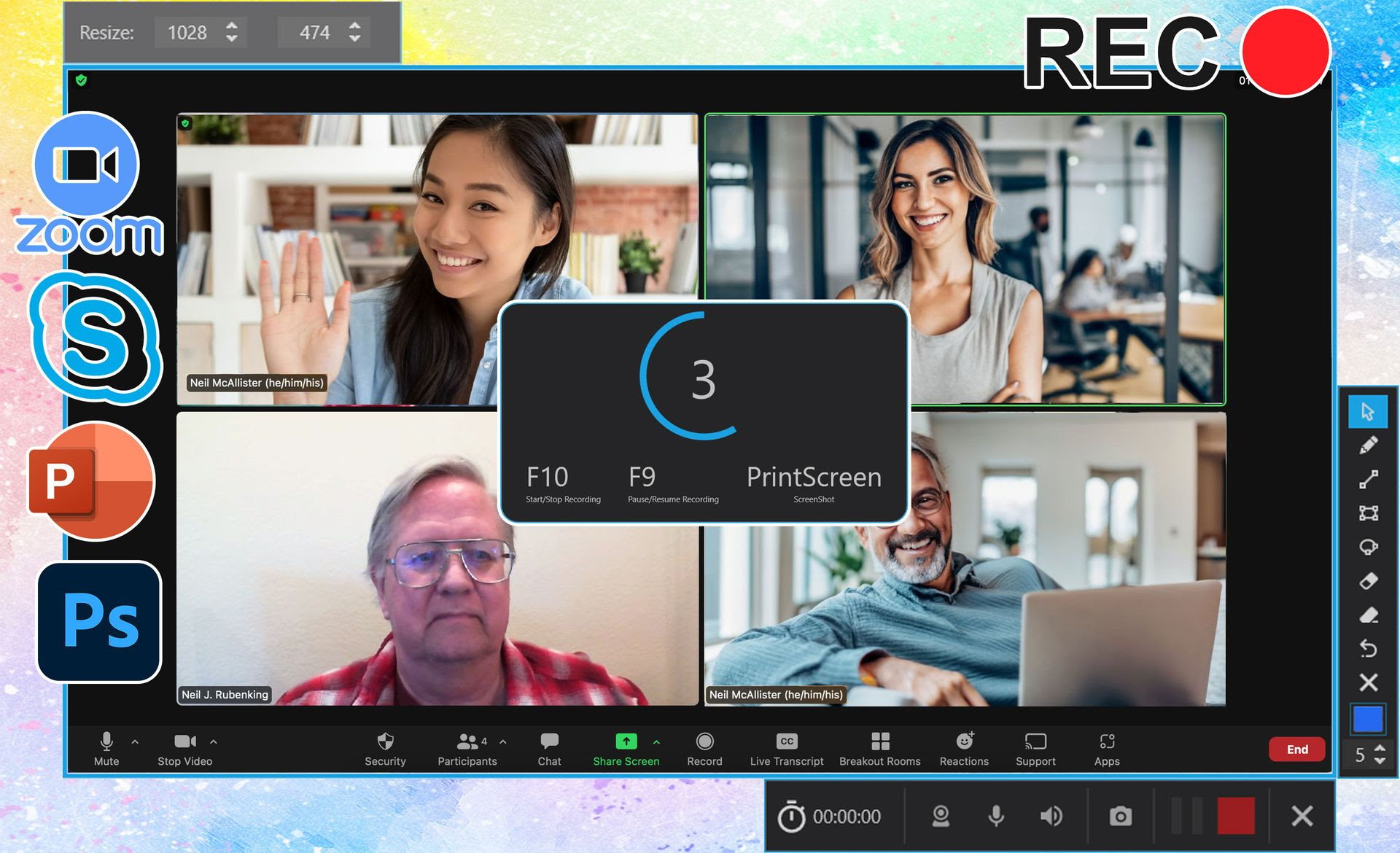Click the Zoom application icon
The width and height of the screenshot is (1400, 853).
pos(85,165)
